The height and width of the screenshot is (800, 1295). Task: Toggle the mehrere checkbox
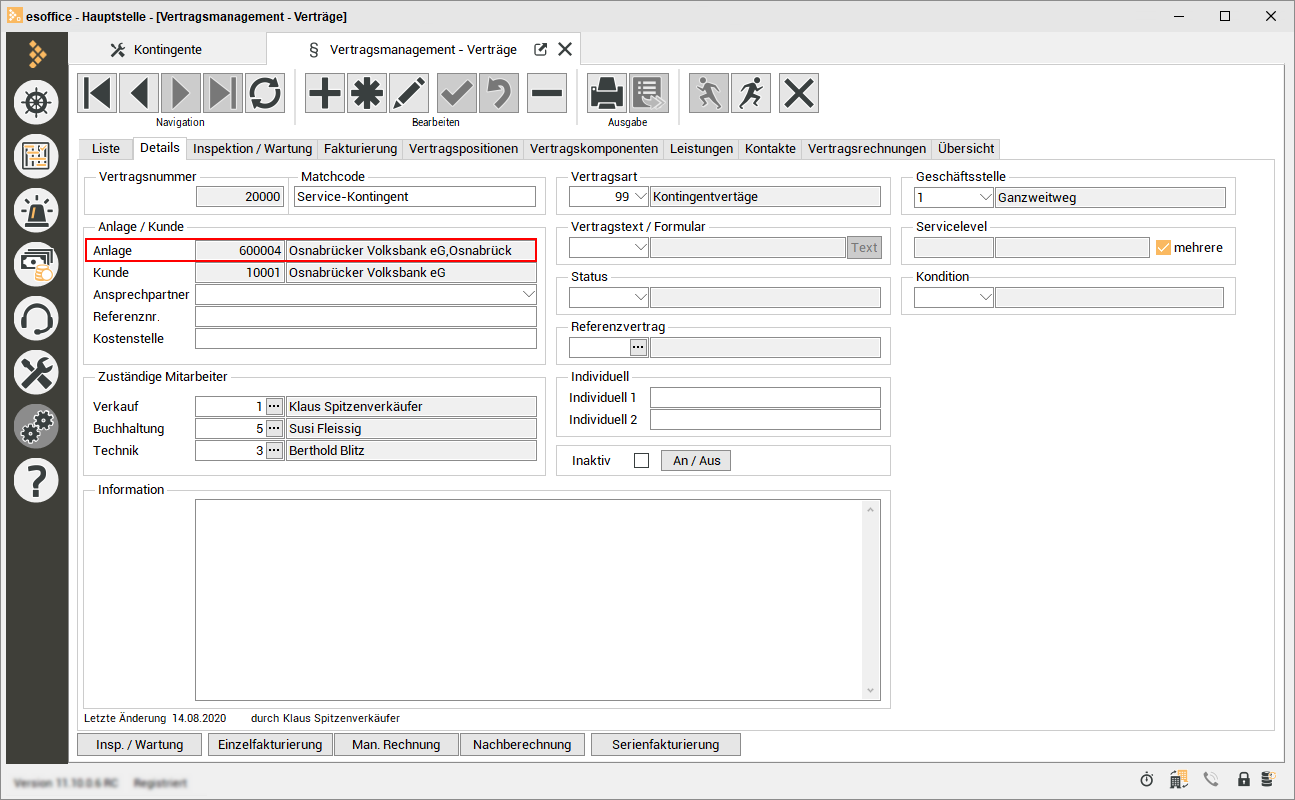1163,247
